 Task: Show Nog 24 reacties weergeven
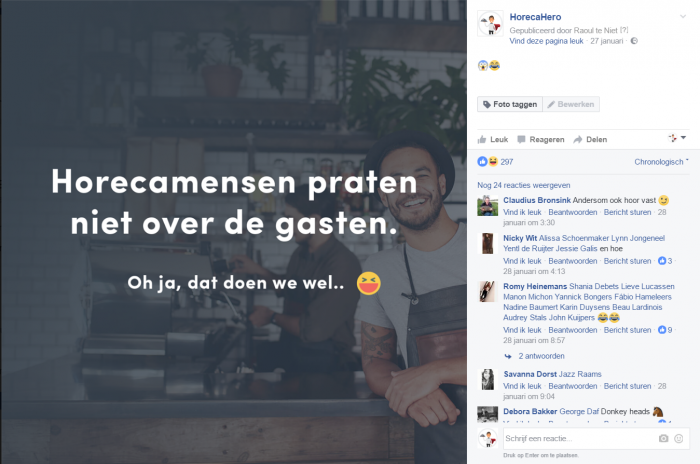[x=524, y=185]
